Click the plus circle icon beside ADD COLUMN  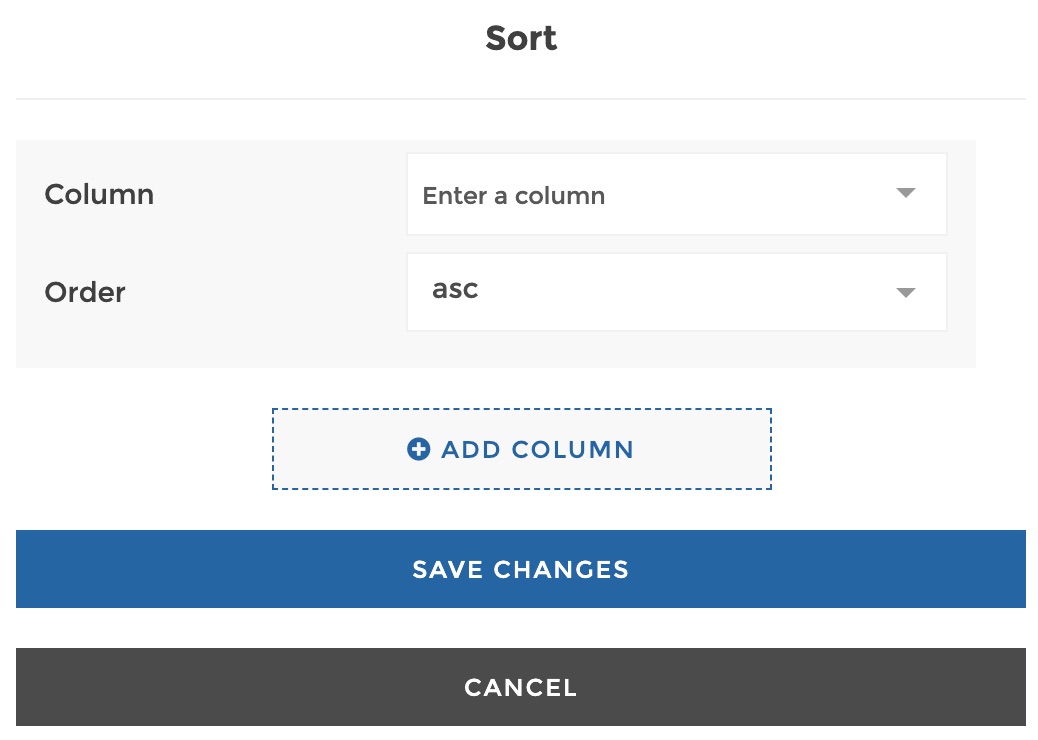(x=418, y=449)
